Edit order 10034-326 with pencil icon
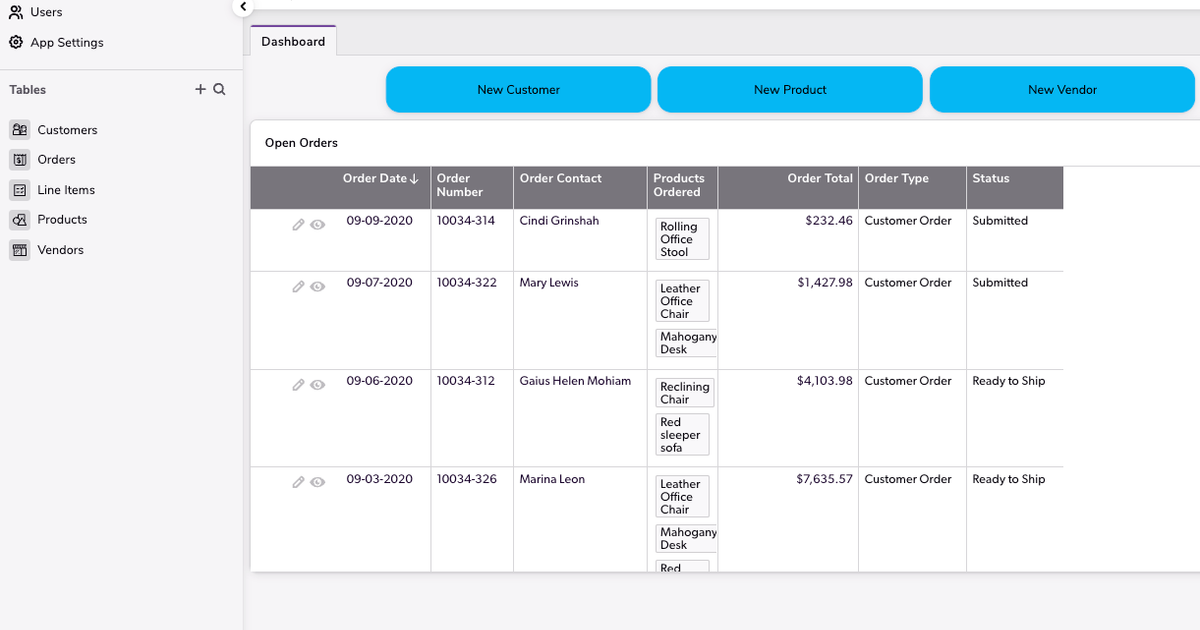Image resolution: width=1200 pixels, height=630 pixels. point(298,482)
